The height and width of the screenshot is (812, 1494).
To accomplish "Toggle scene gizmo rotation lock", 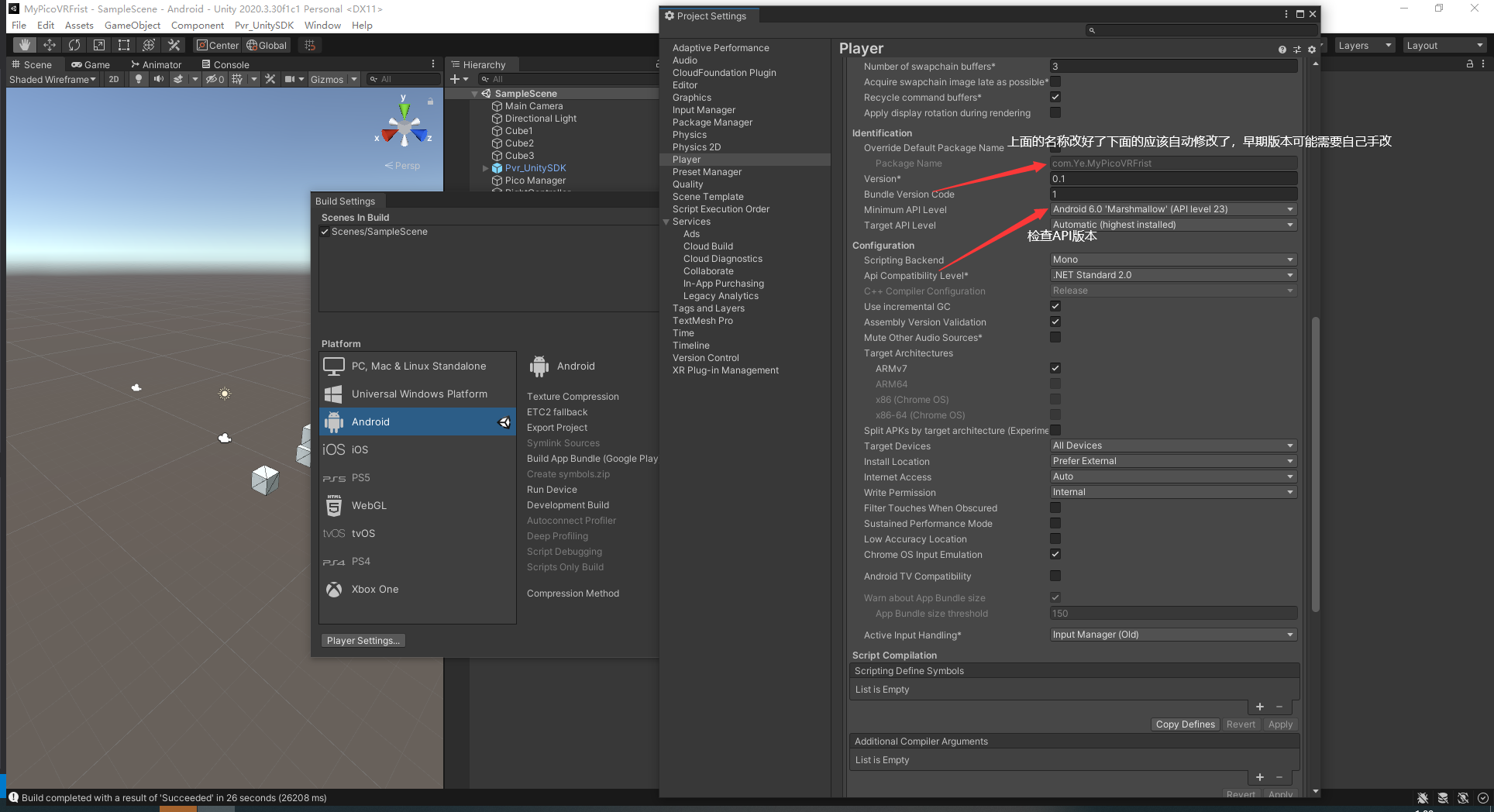I will [x=430, y=101].
